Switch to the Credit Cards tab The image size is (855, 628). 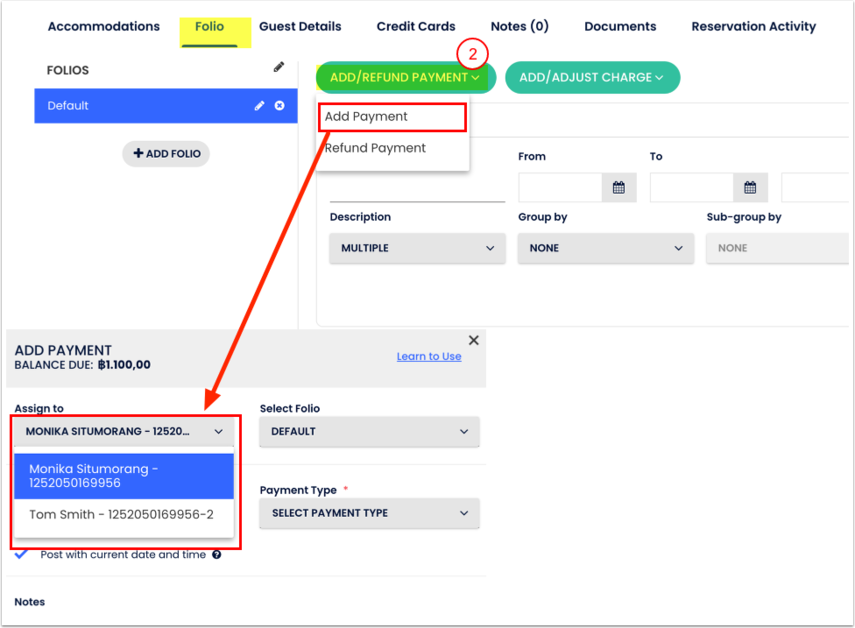click(416, 26)
